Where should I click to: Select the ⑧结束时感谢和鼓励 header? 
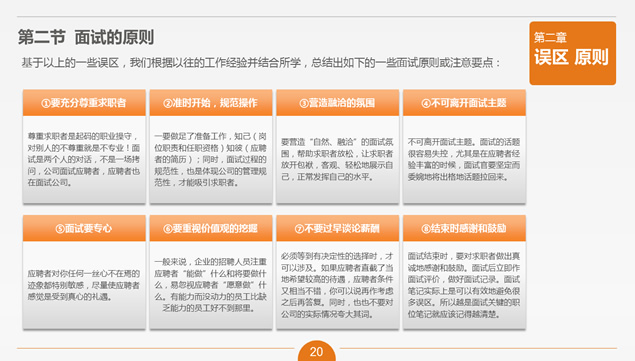[x=464, y=229]
